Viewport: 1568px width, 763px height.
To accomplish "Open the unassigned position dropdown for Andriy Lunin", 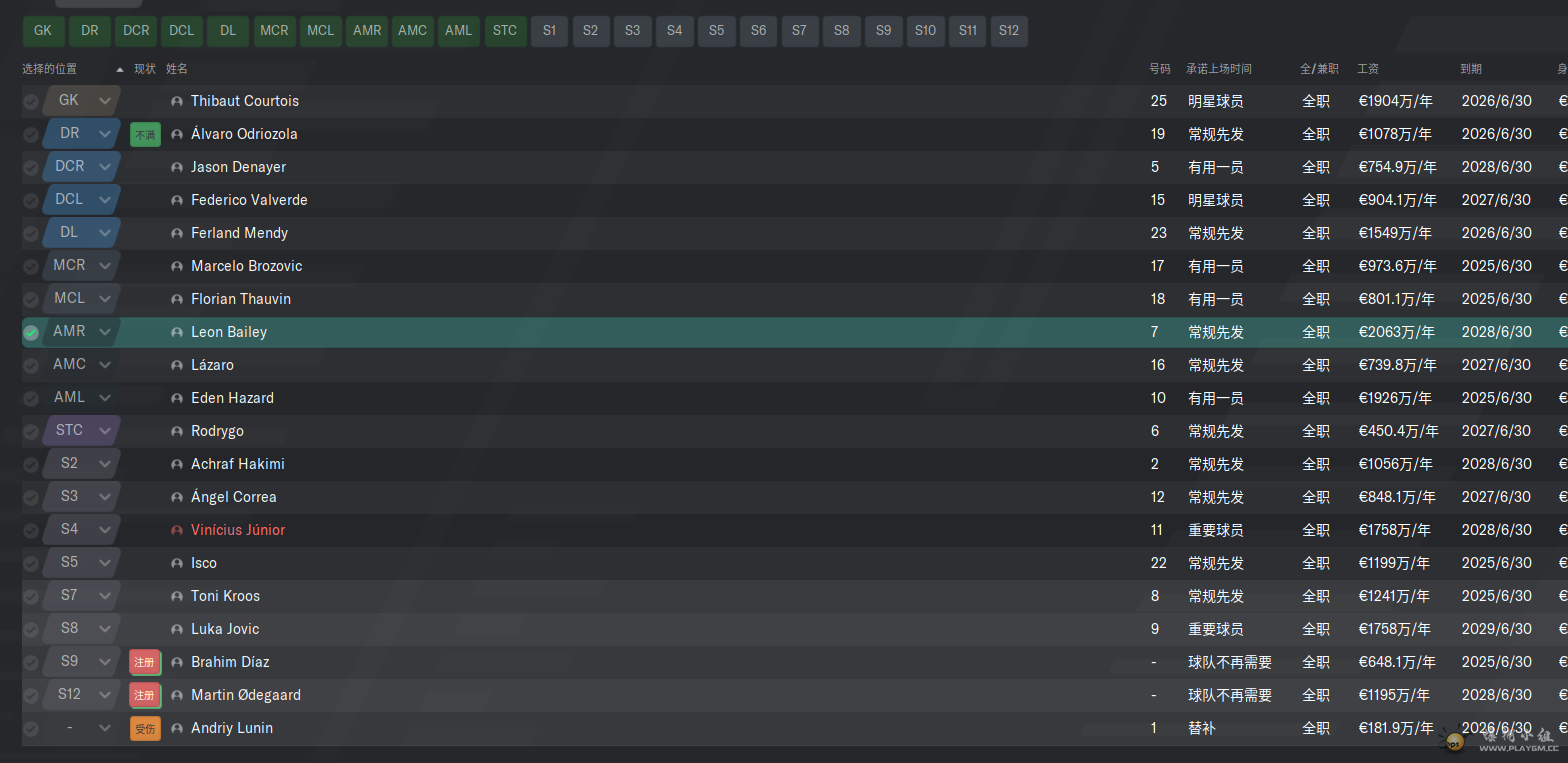I will tap(104, 728).
